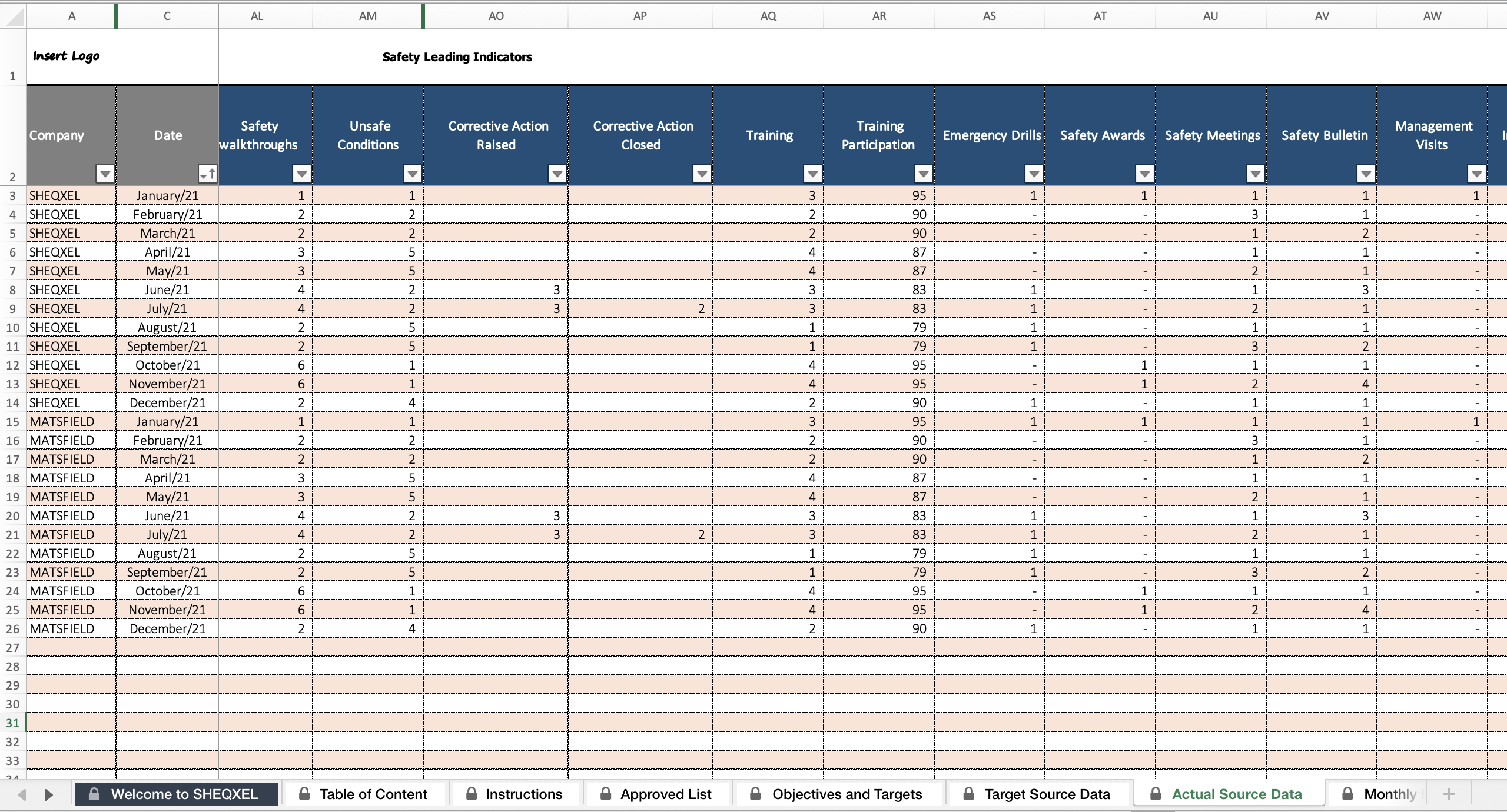
Task: Click the next sheet navigation arrow
Action: coord(49,795)
